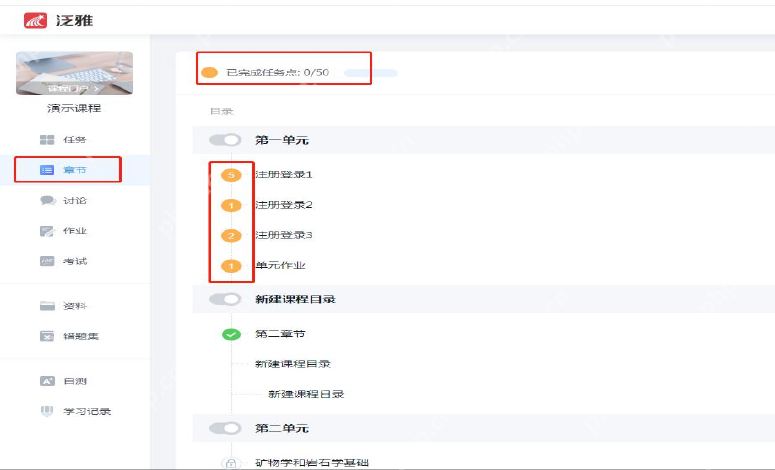Toggle the 第二单元 switch
The height and width of the screenshot is (470, 775).
[225, 428]
